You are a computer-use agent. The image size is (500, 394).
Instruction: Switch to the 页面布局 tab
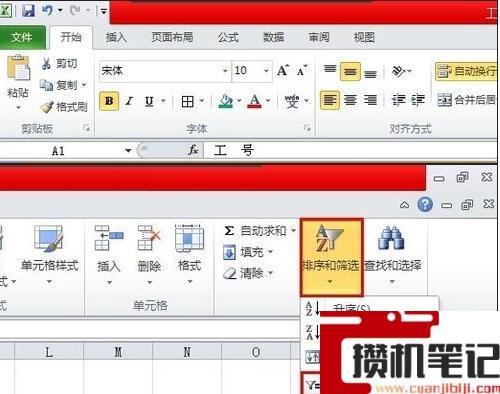coord(172,37)
